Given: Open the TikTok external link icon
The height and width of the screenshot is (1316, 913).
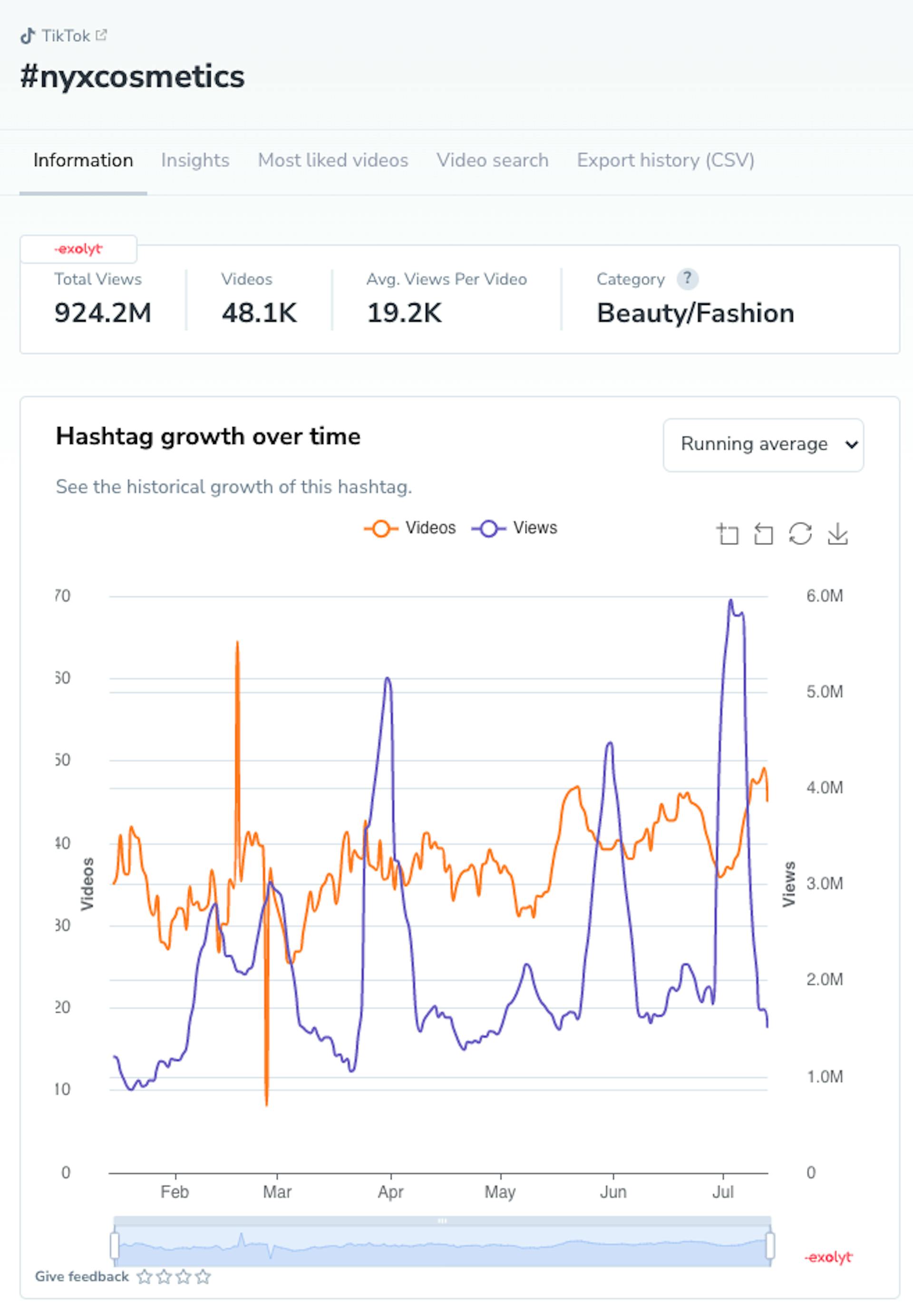Looking at the screenshot, I should tap(101, 36).
